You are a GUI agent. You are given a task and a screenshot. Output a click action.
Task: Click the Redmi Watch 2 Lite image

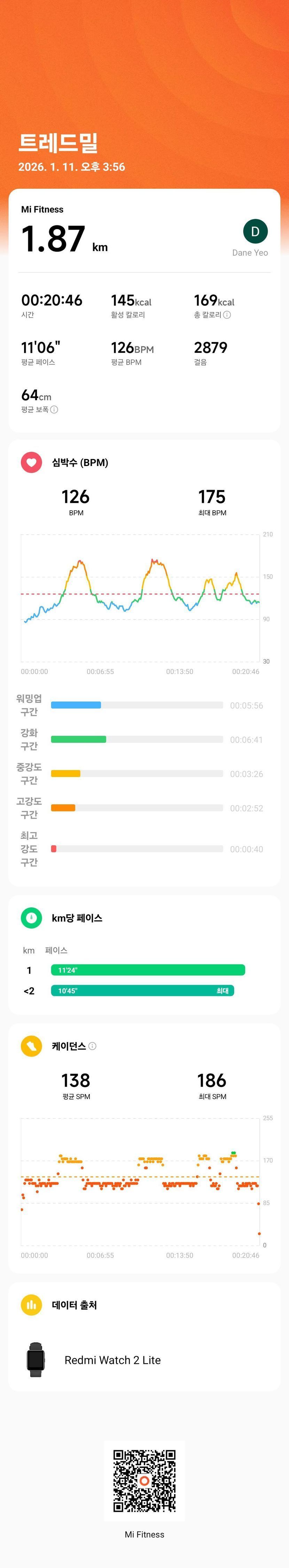click(x=36, y=1360)
